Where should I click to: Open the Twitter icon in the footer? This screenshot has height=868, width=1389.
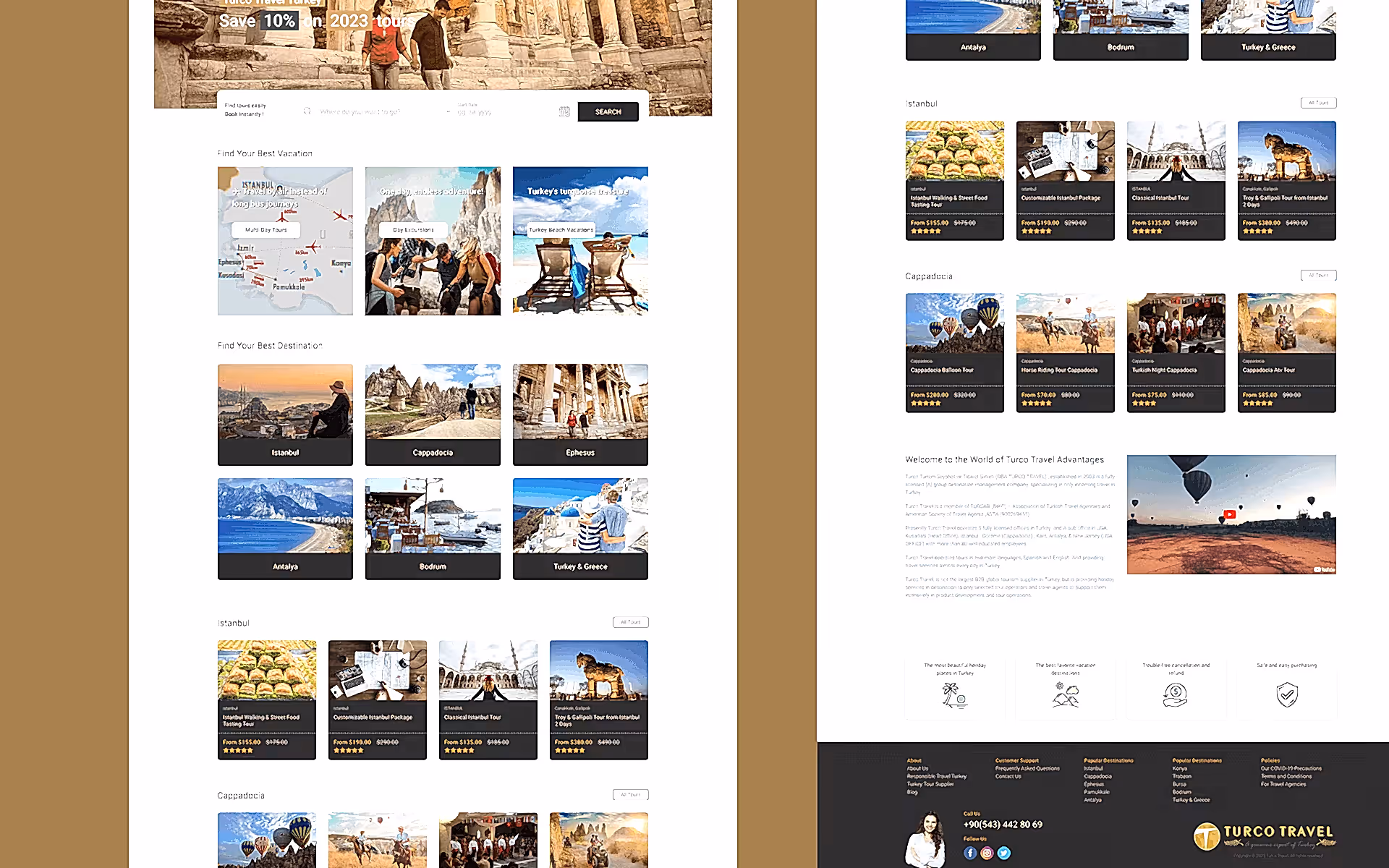(x=1004, y=853)
